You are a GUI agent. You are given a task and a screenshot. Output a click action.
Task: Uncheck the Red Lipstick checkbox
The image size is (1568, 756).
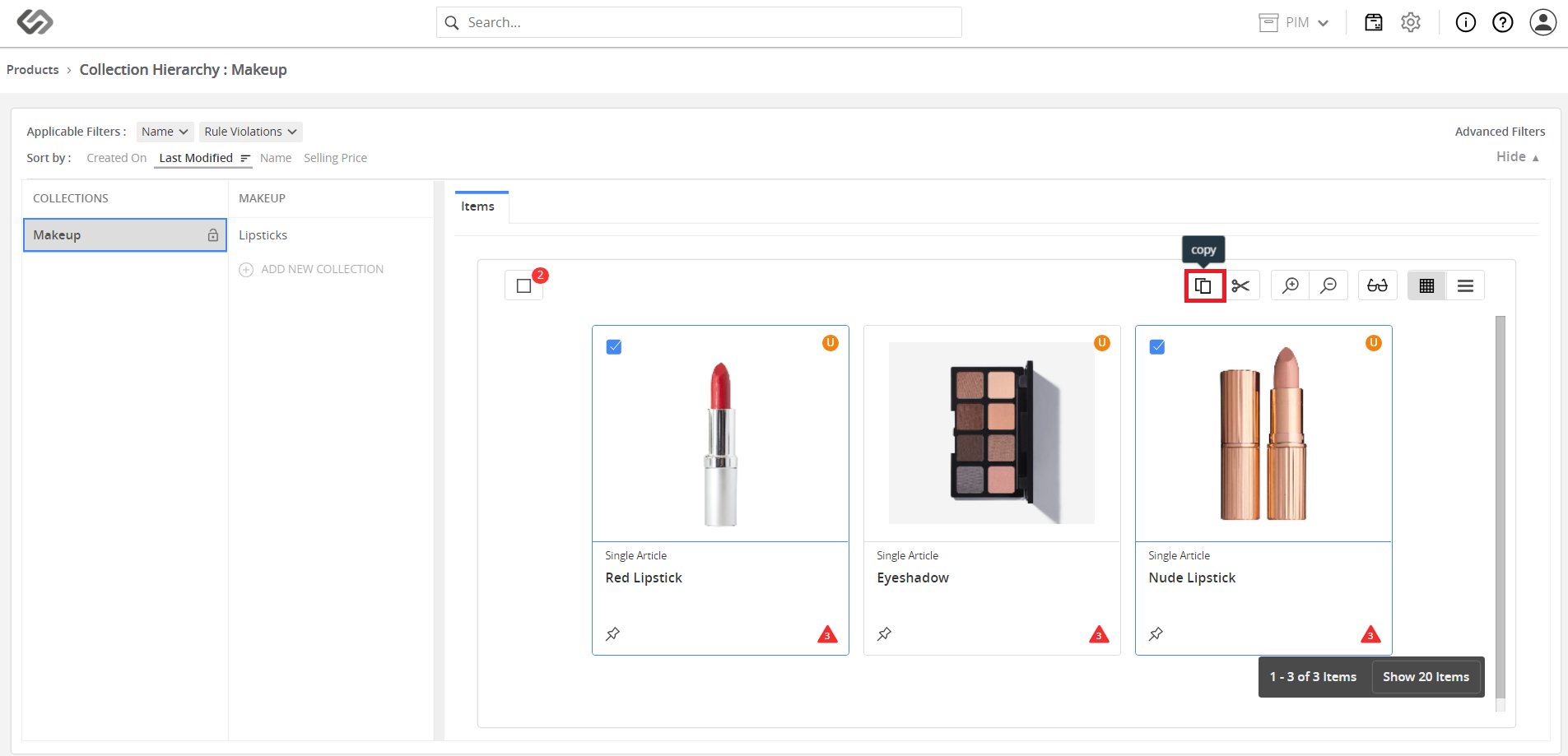[x=614, y=347]
